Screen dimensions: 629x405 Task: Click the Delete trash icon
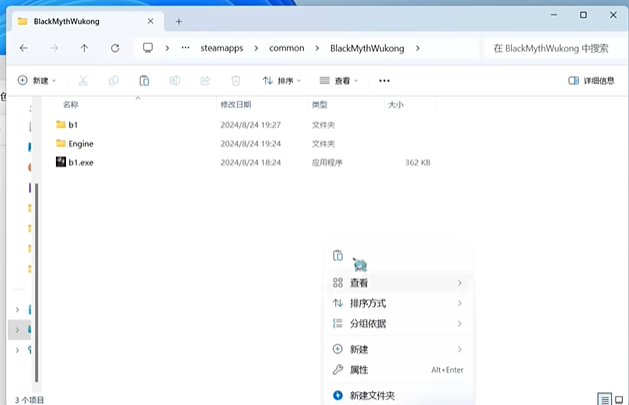coord(236,81)
